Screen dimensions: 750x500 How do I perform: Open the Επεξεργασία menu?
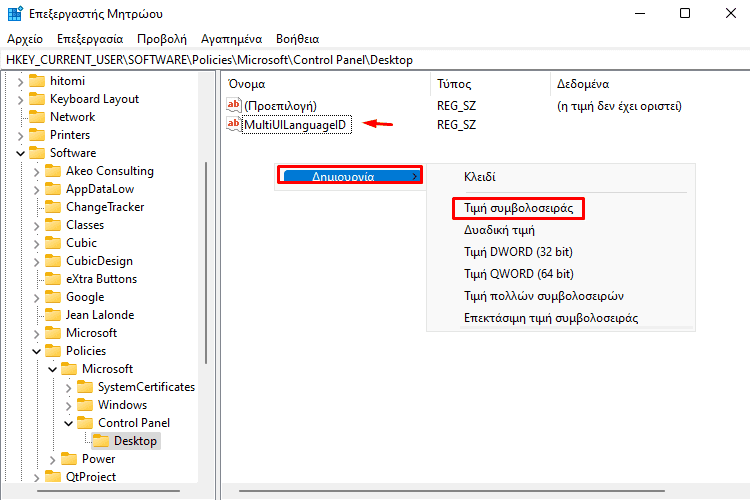tap(90, 39)
